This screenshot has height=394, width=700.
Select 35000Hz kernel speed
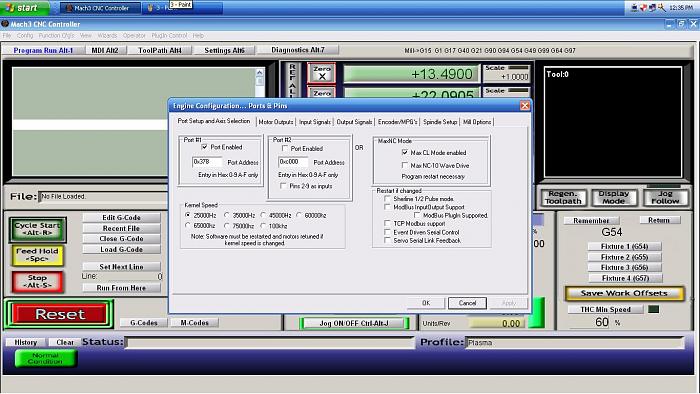click(227, 215)
